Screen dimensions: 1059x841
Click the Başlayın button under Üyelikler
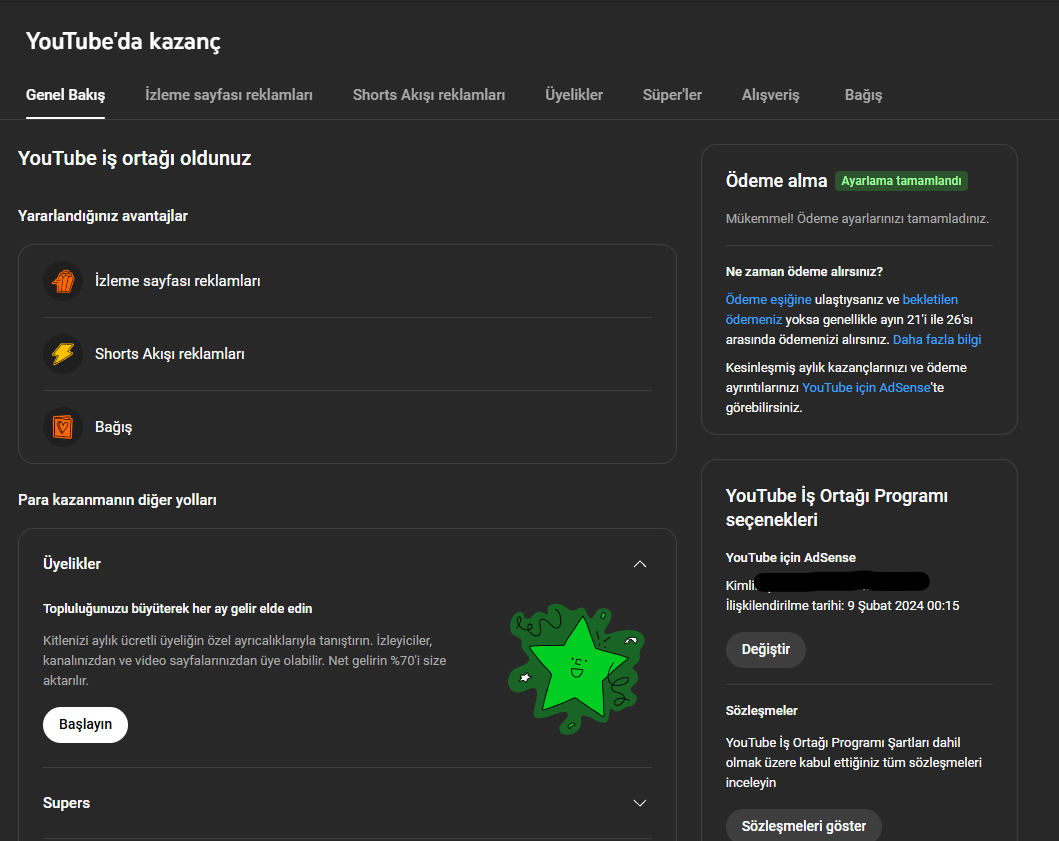click(x=85, y=725)
